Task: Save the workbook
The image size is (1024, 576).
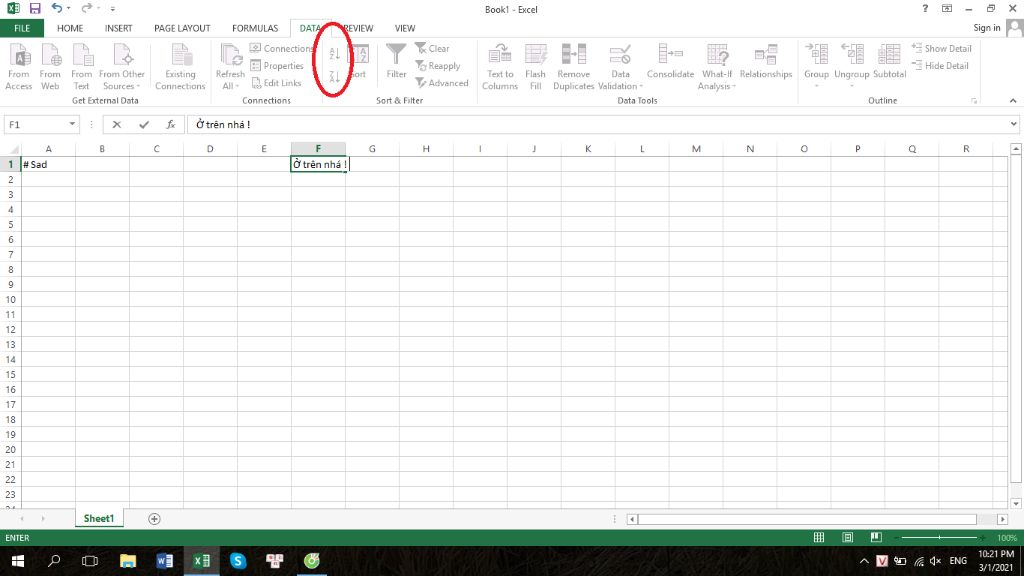Action: [x=35, y=8]
